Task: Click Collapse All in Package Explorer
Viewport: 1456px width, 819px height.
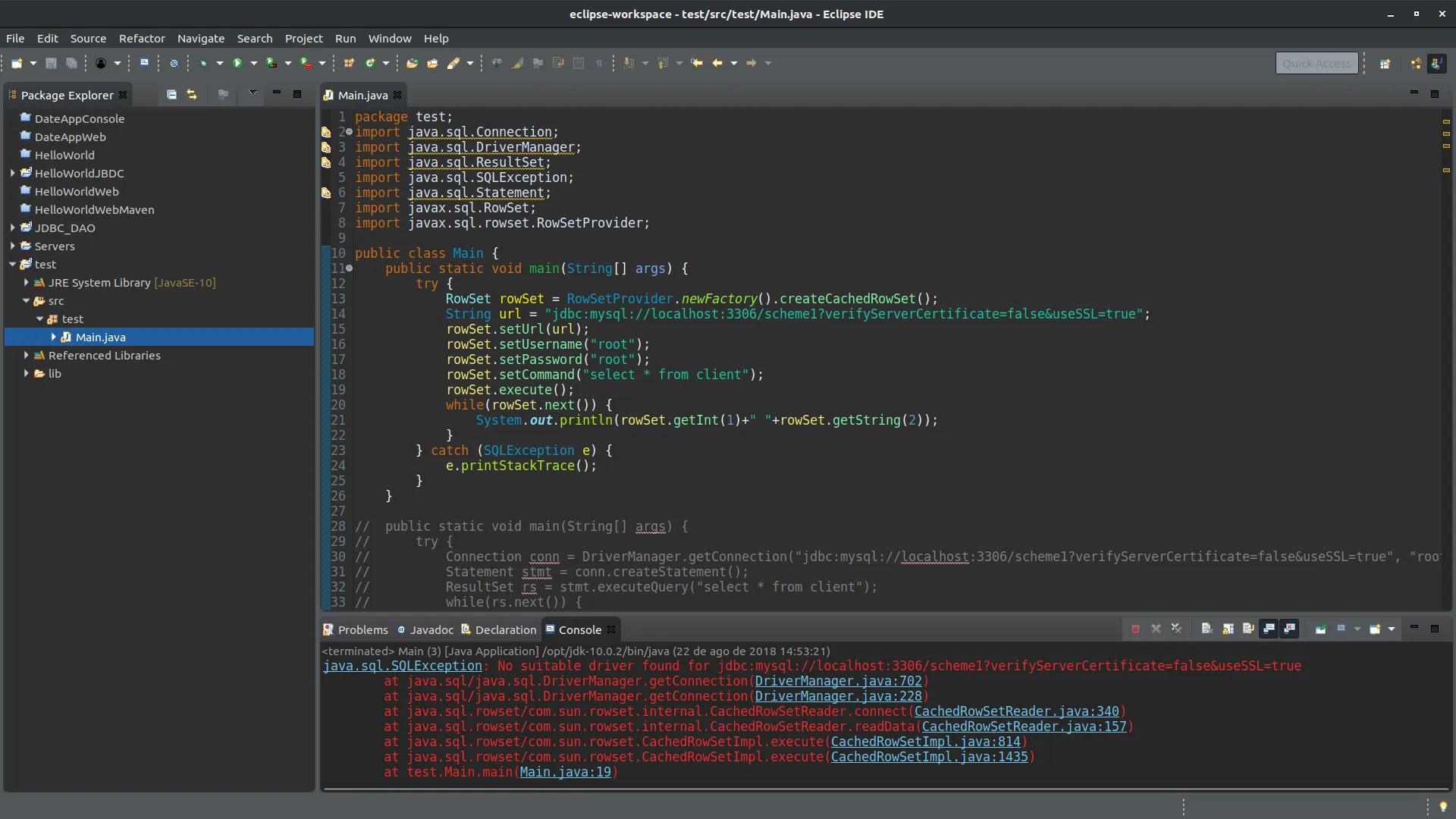Action: pyautogui.click(x=171, y=94)
